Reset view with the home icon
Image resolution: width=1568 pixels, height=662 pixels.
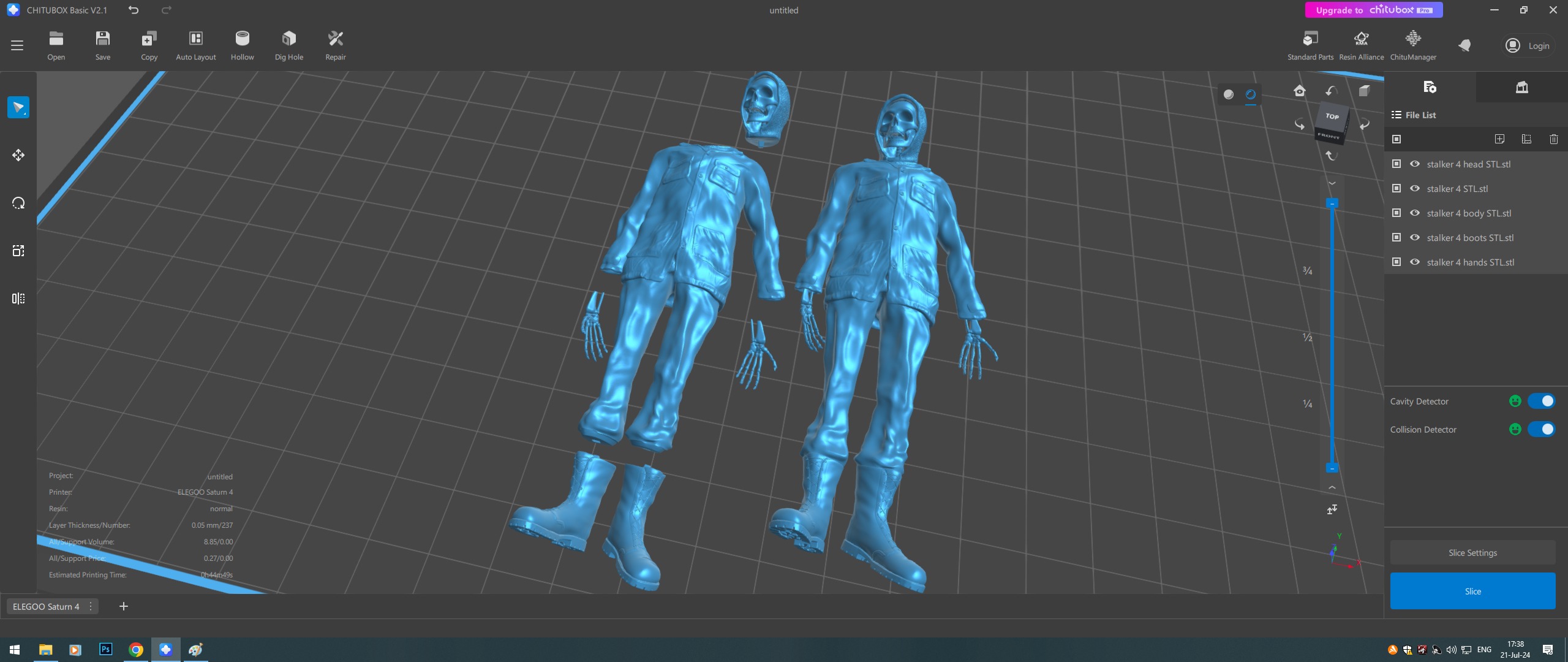pyautogui.click(x=1299, y=91)
